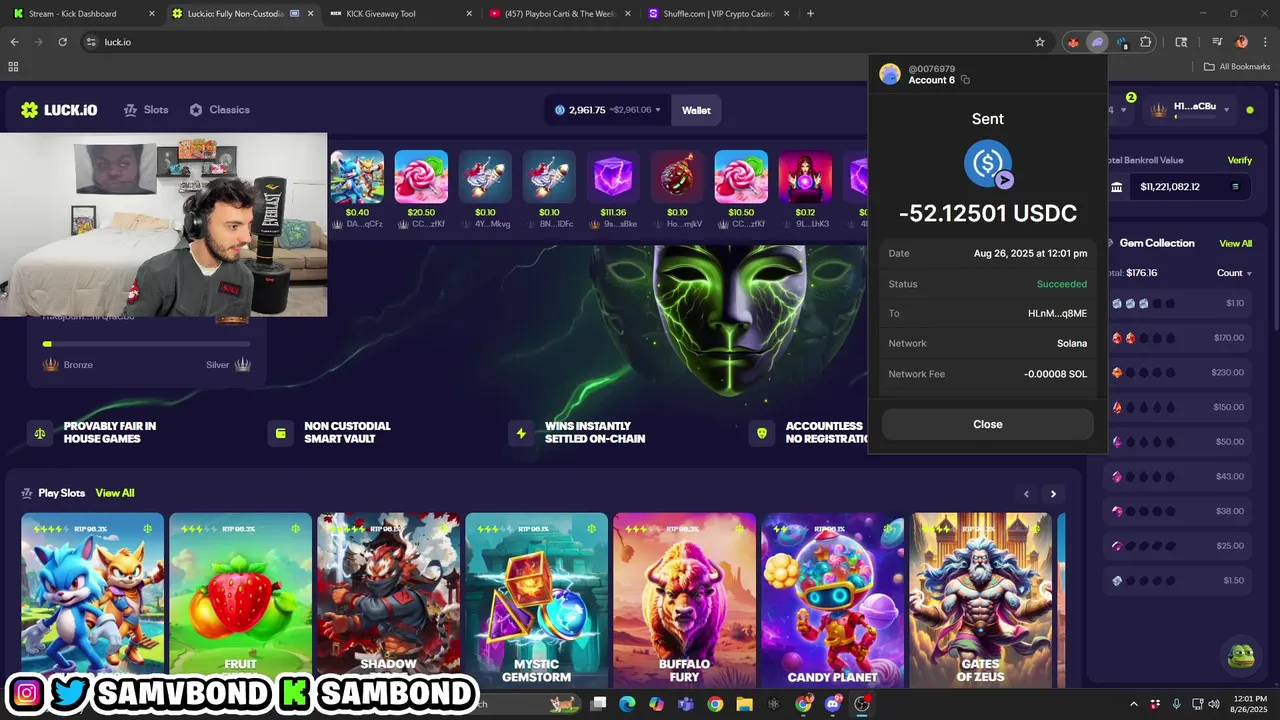Screen dimensions: 1280x720
Task: Click the Phantom wallet extension icon
Action: 1097,42
